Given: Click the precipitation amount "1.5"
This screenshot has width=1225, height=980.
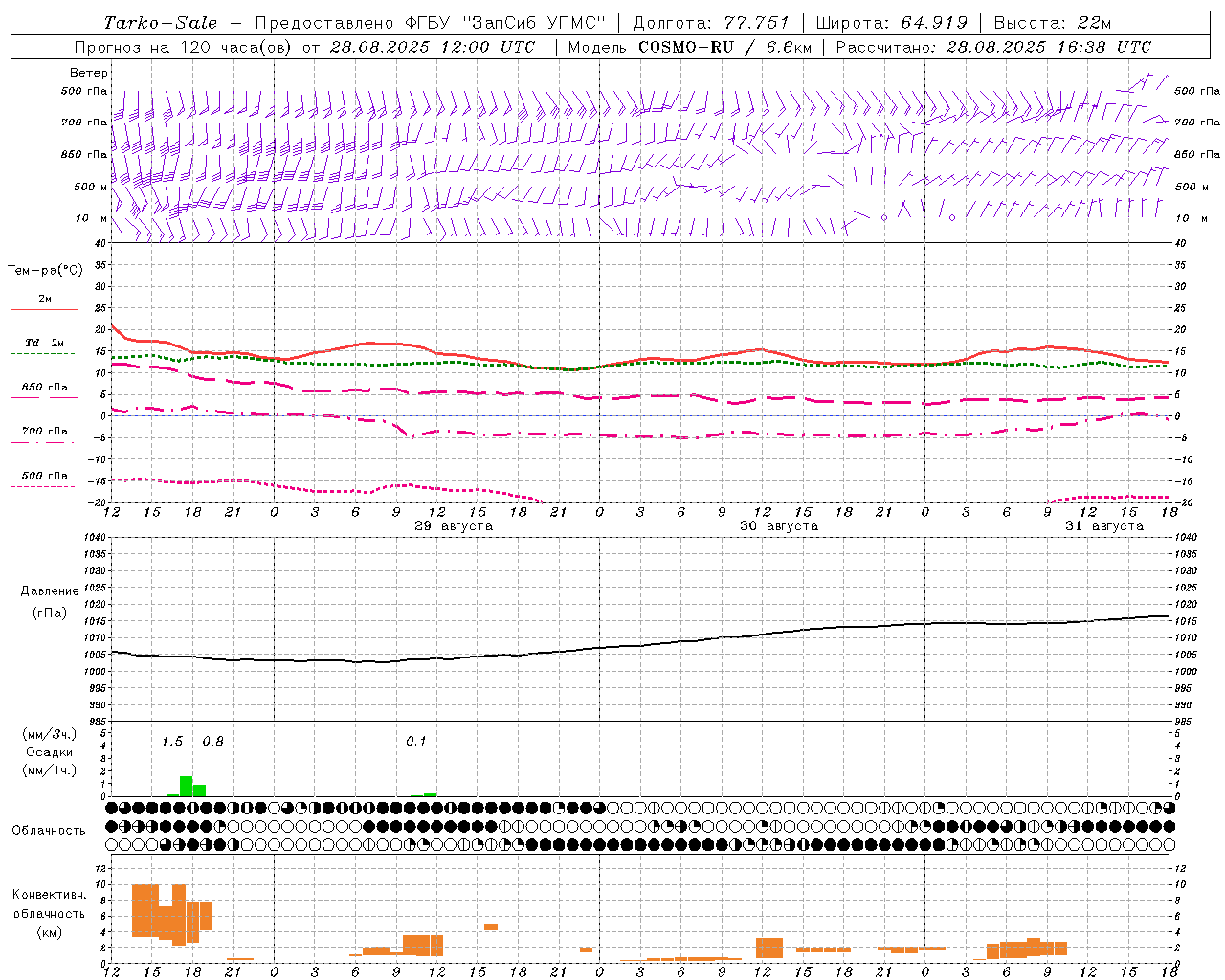Looking at the screenshot, I should [x=172, y=741].
